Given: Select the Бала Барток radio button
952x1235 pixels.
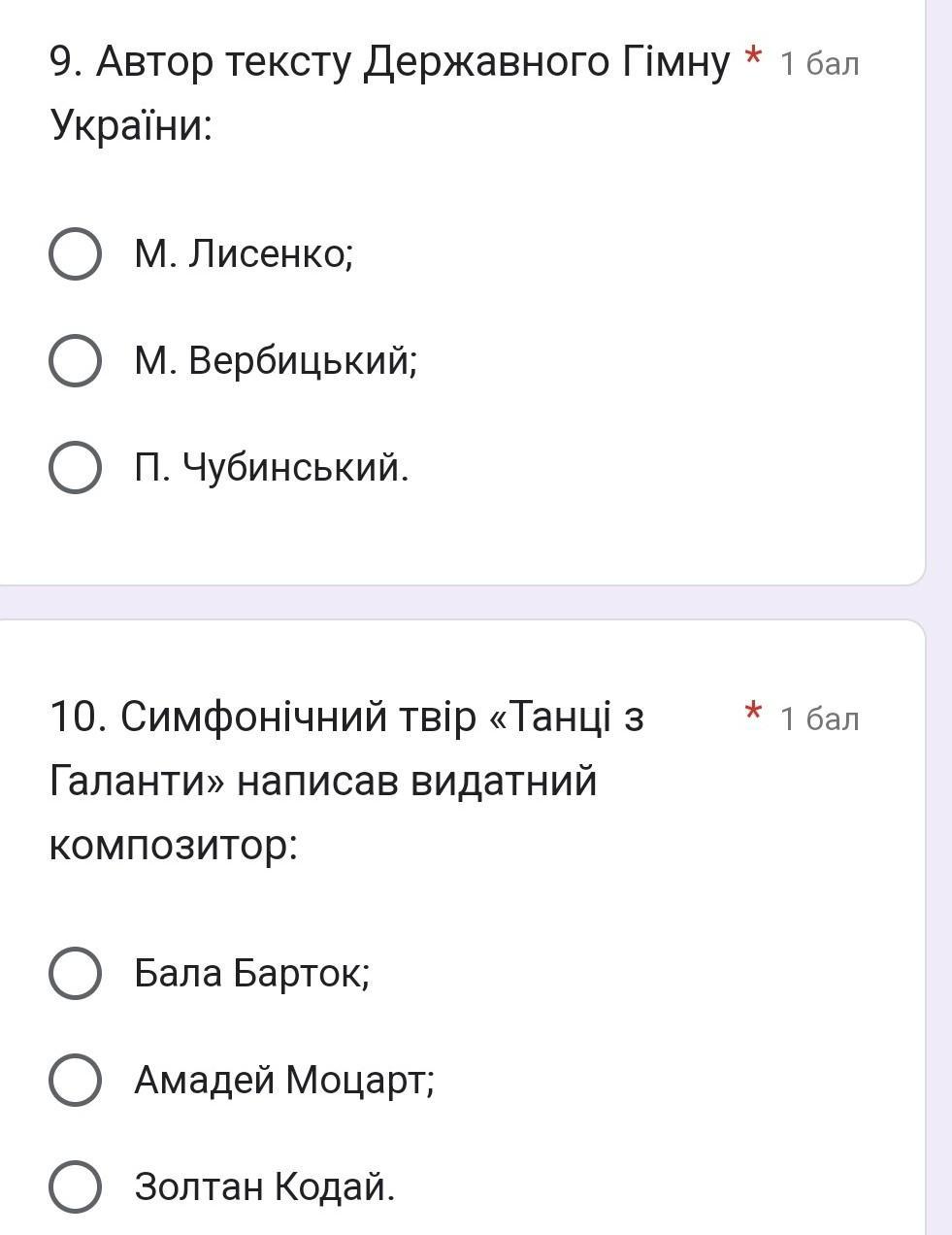Looking at the screenshot, I should (75, 973).
